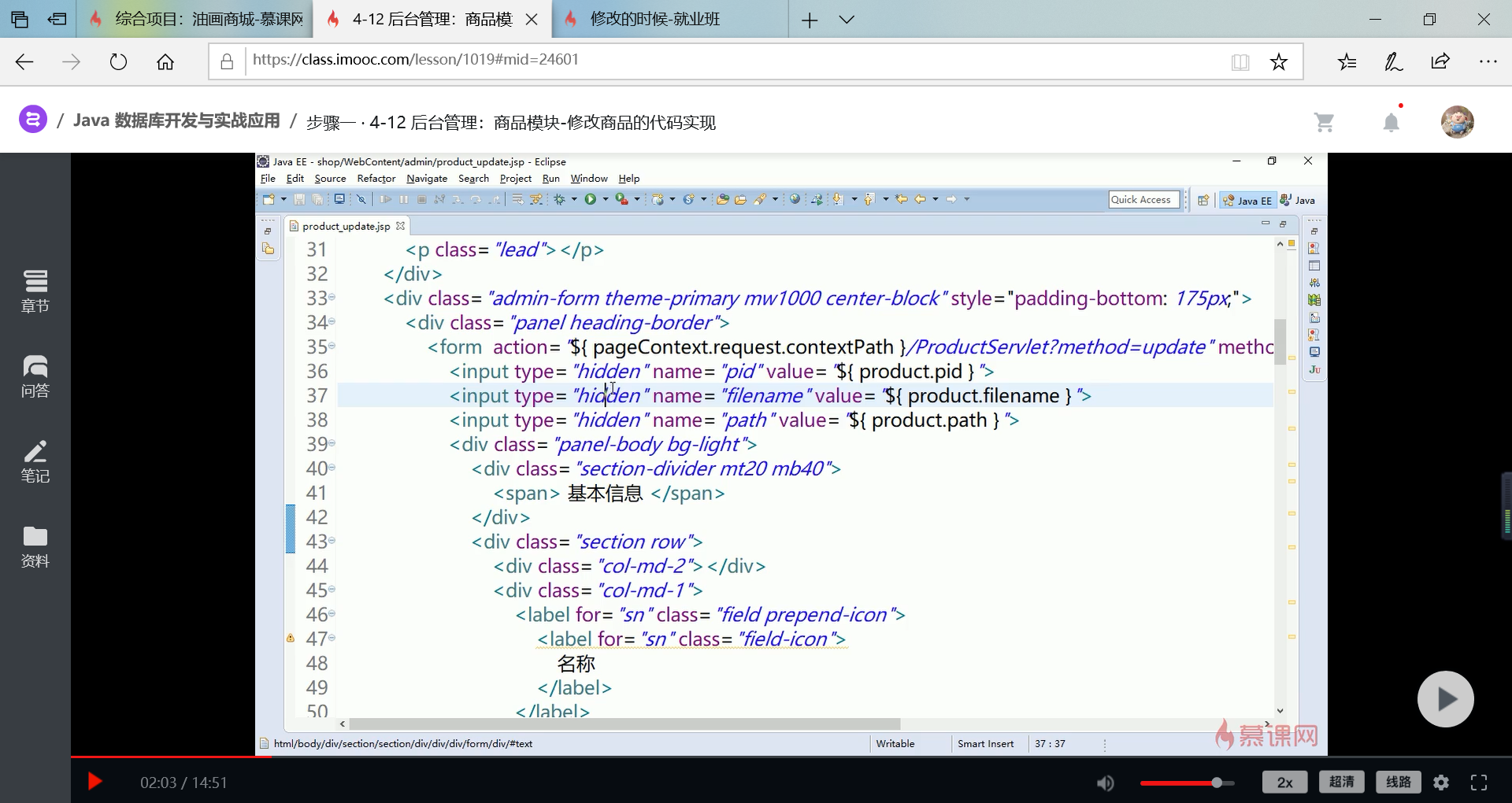The height and width of the screenshot is (803, 1512).
Task: Toggle Skip All Breakpoints in Eclipse toolbar
Action: pyautogui.click(x=361, y=199)
